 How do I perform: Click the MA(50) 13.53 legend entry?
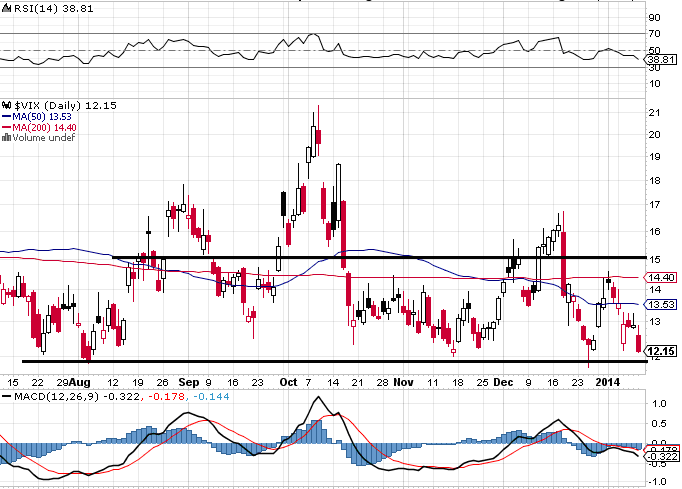42,117
